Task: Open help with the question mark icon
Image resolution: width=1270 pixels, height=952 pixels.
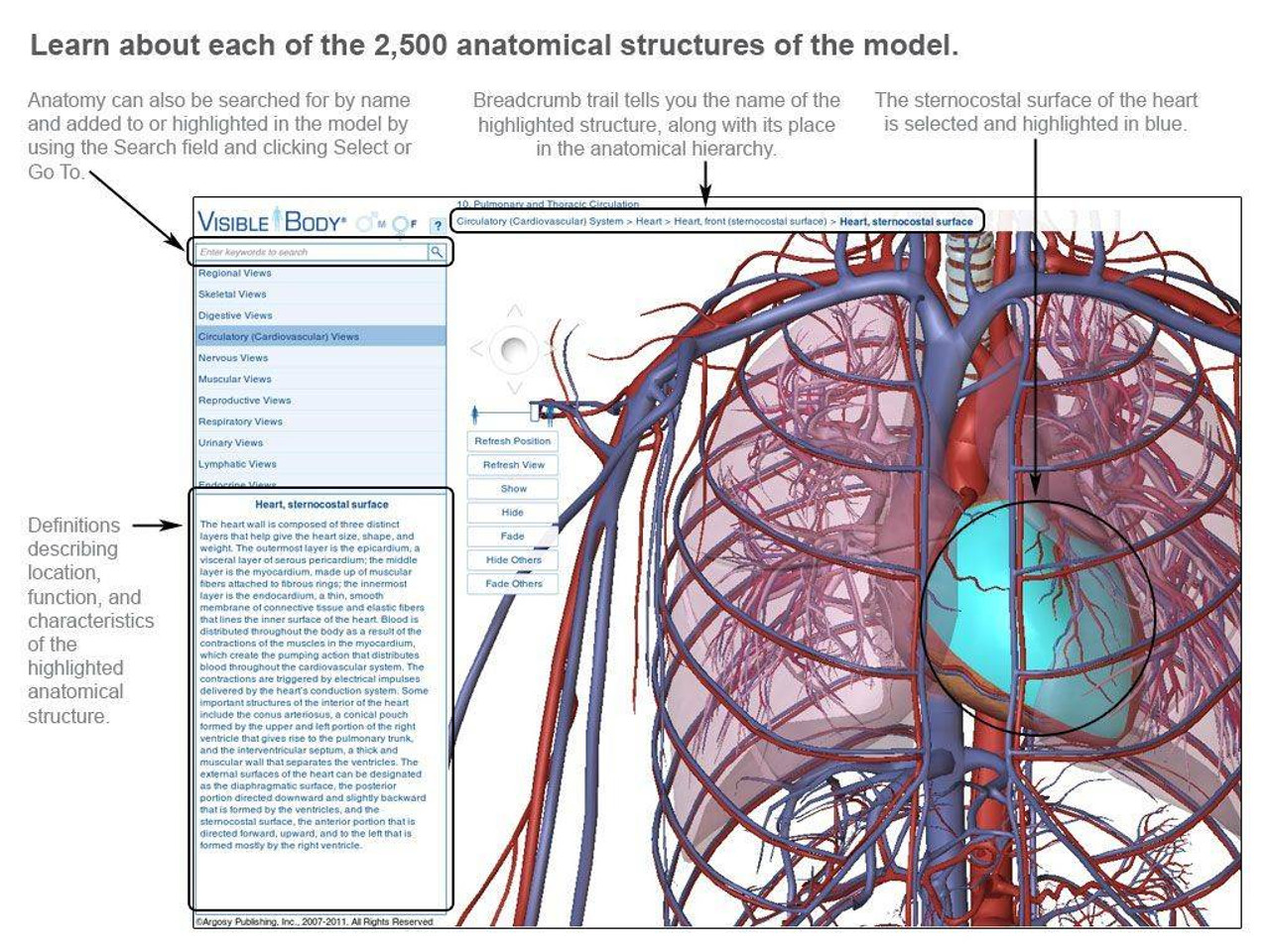Action: tap(437, 225)
